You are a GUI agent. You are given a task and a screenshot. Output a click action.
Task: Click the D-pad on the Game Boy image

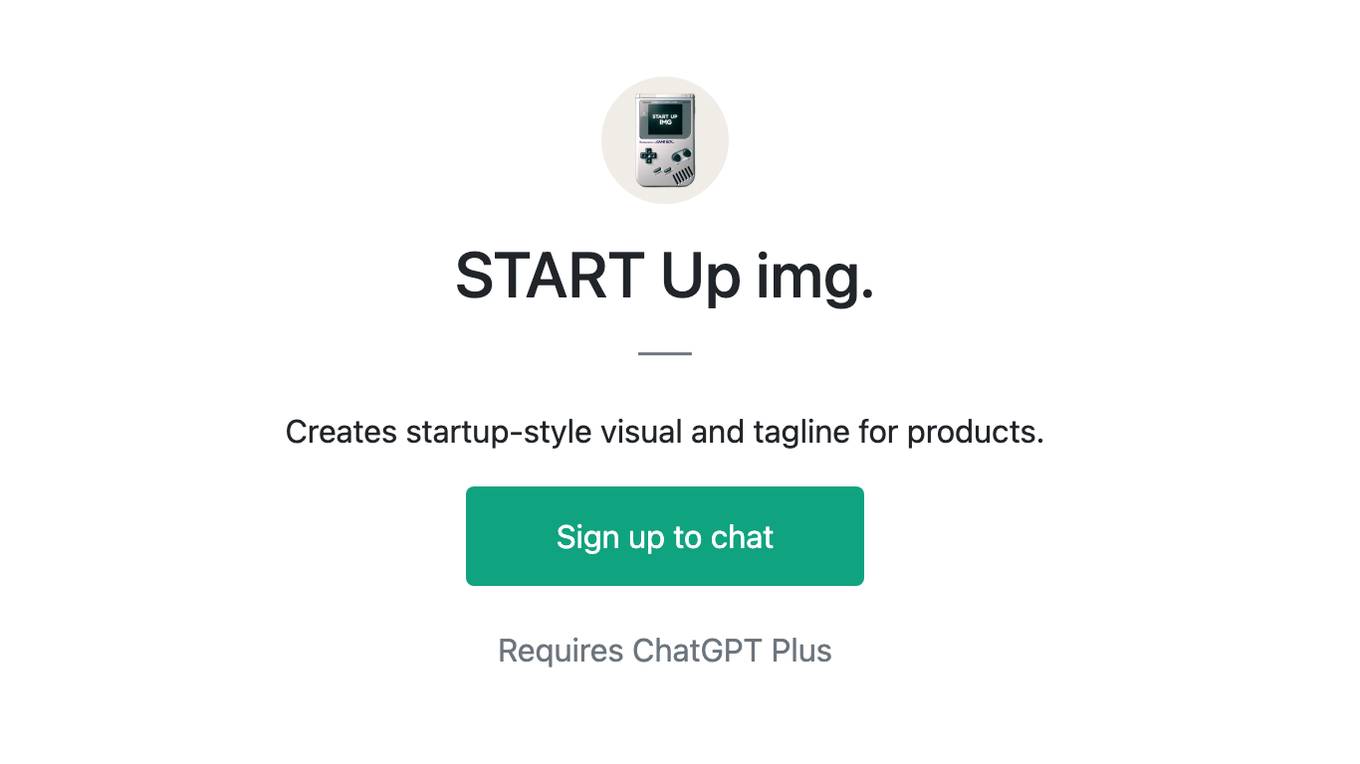click(648, 156)
